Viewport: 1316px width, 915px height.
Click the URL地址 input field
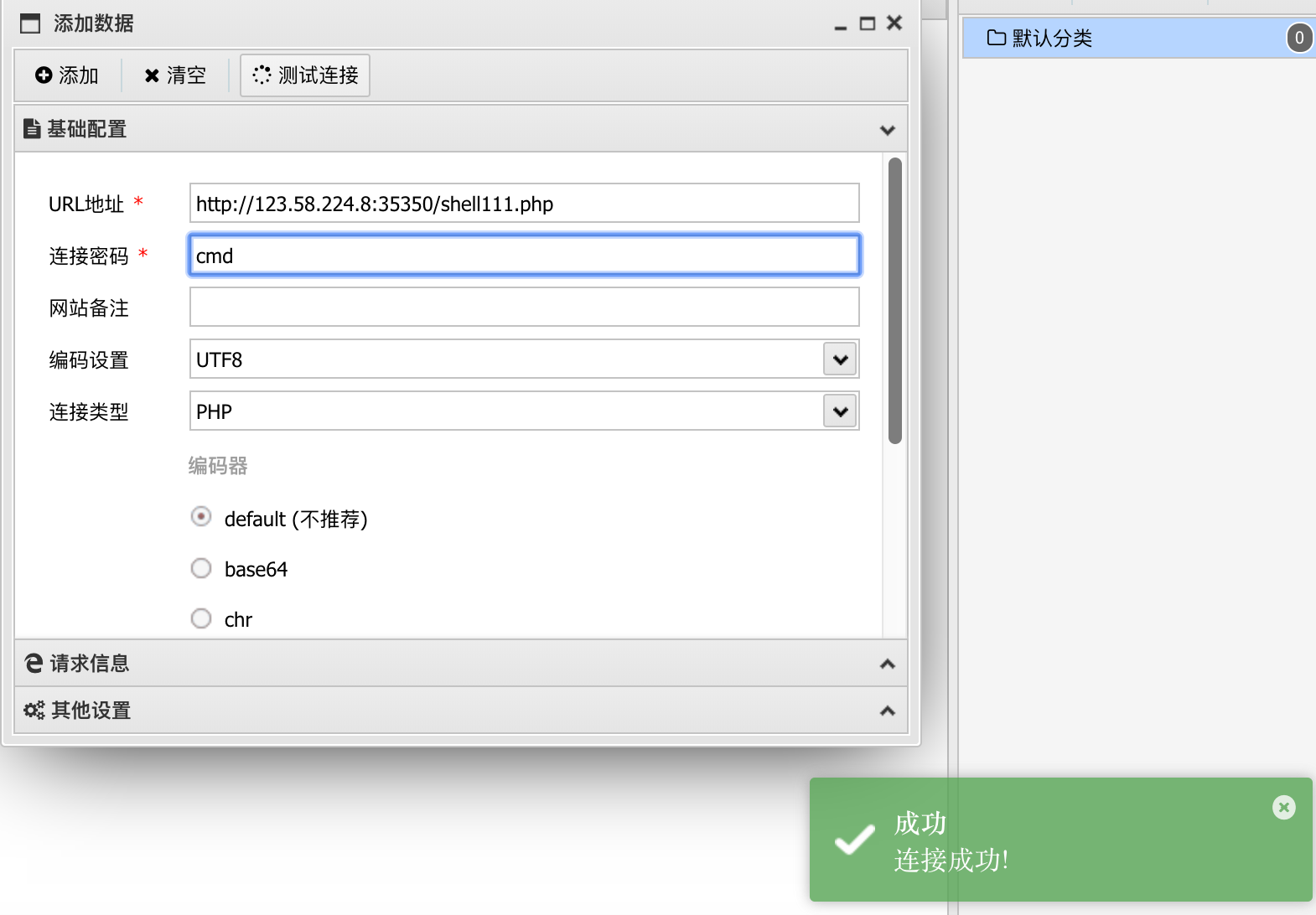(525, 203)
